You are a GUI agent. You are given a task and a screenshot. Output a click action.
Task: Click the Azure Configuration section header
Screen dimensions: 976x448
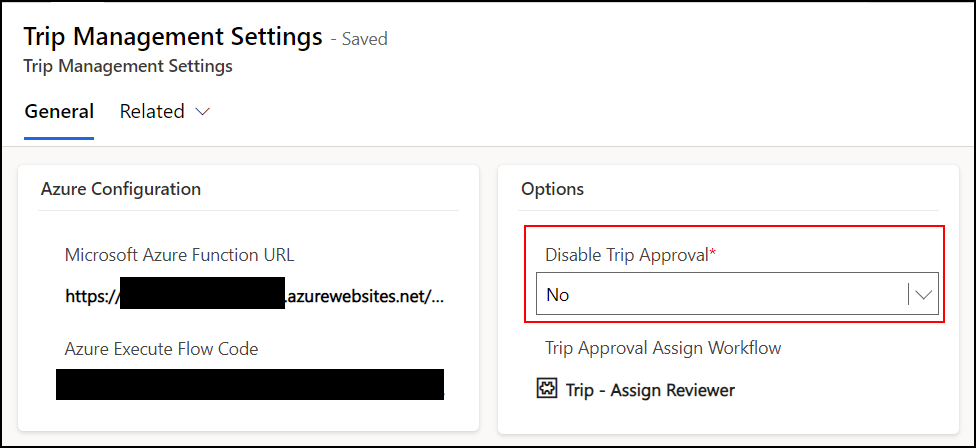[x=121, y=189]
